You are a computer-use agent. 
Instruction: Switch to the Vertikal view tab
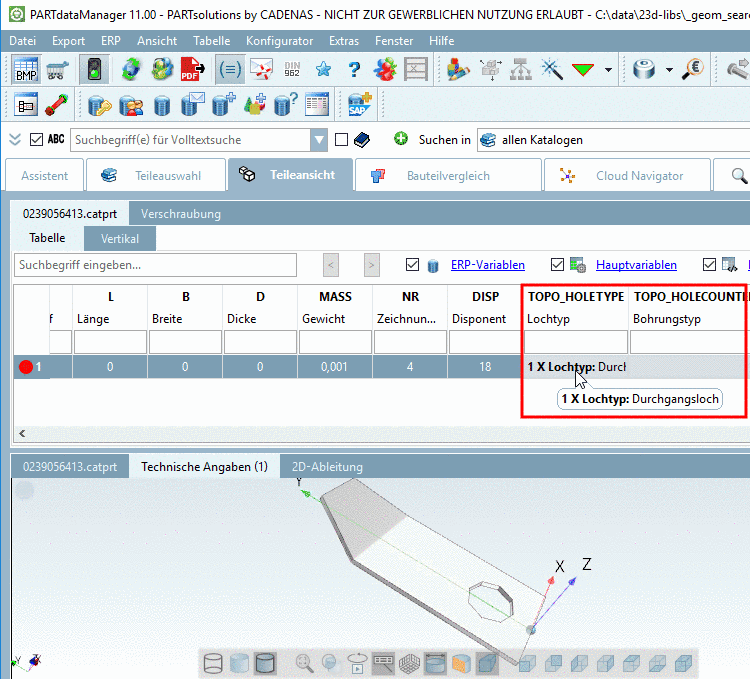[x=120, y=239]
